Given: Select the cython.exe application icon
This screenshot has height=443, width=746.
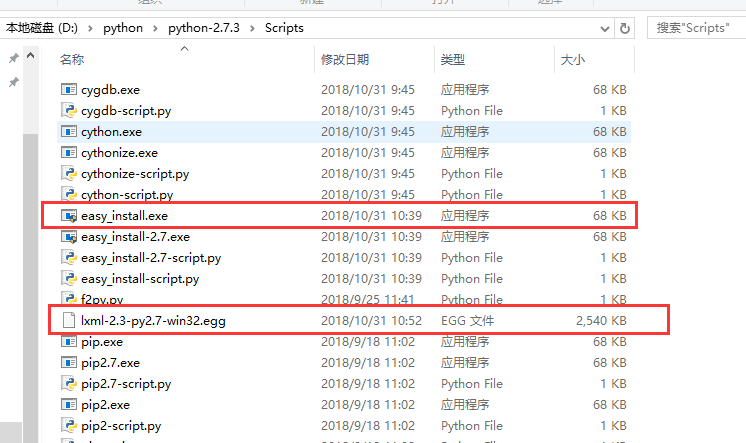Looking at the screenshot, I should click(69, 132).
